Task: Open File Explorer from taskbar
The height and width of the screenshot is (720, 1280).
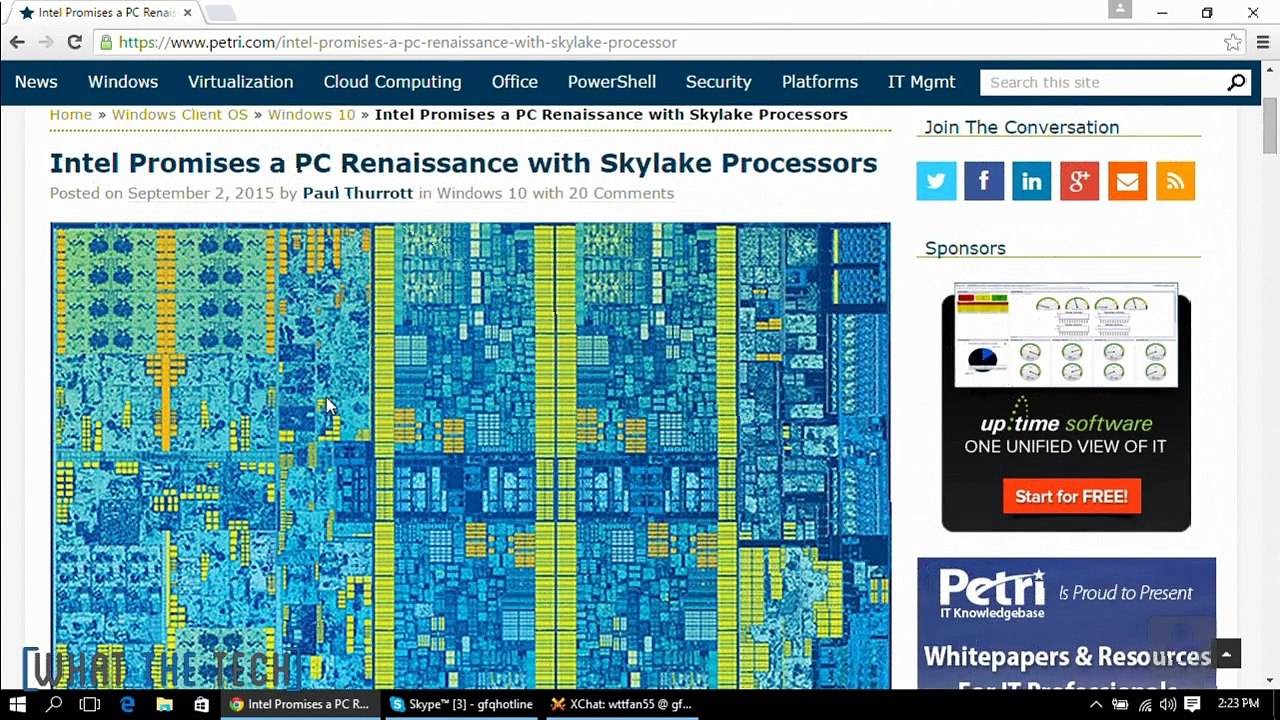Action: tap(165, 704)
